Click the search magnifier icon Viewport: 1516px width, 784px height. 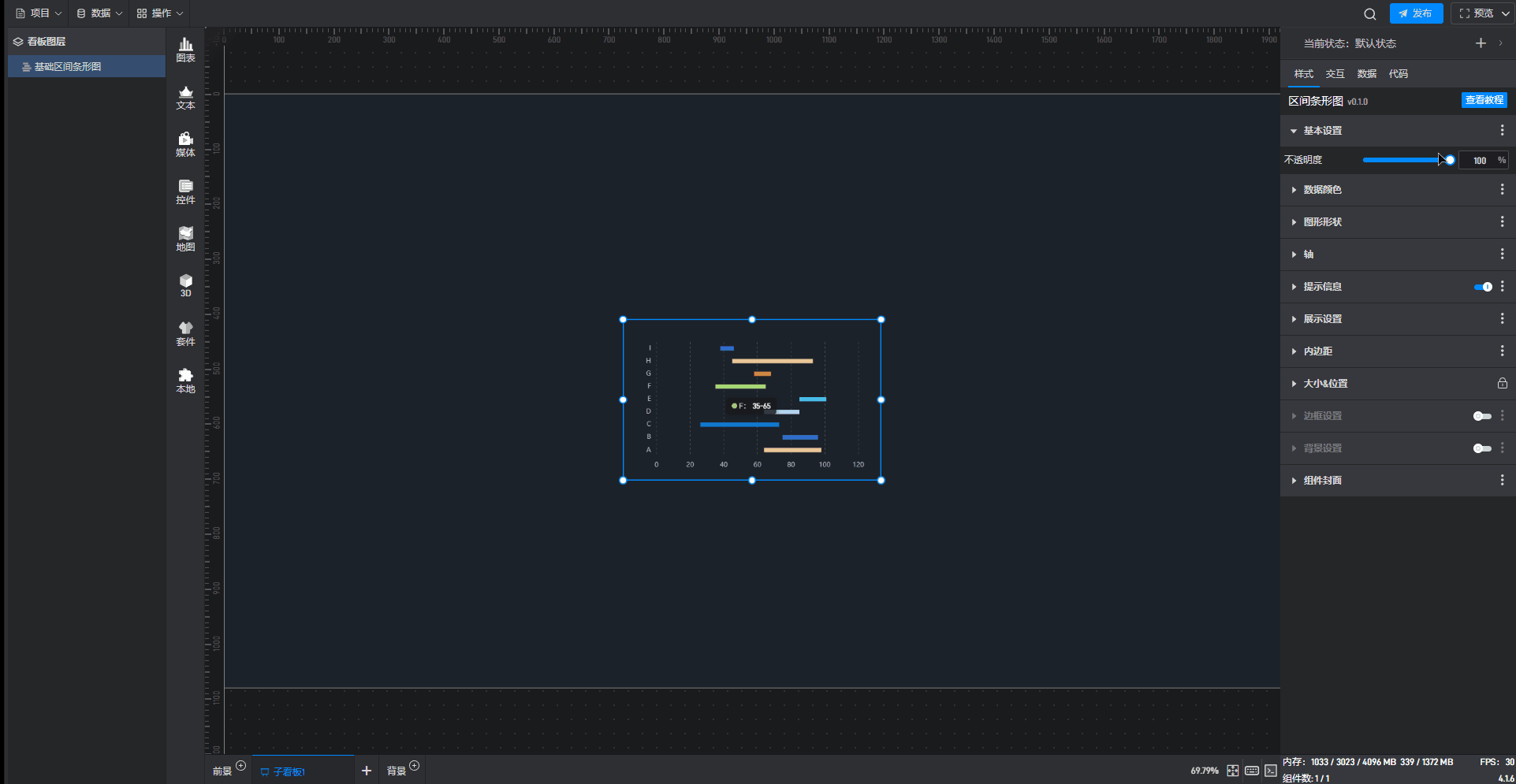[x=1369, y=13]
